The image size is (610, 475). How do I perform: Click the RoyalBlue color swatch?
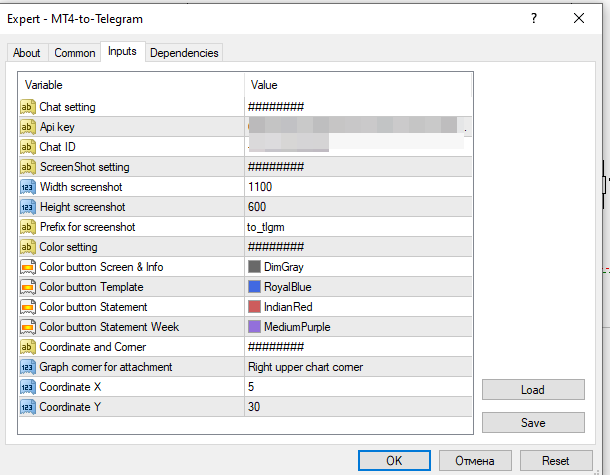(254, 287)
